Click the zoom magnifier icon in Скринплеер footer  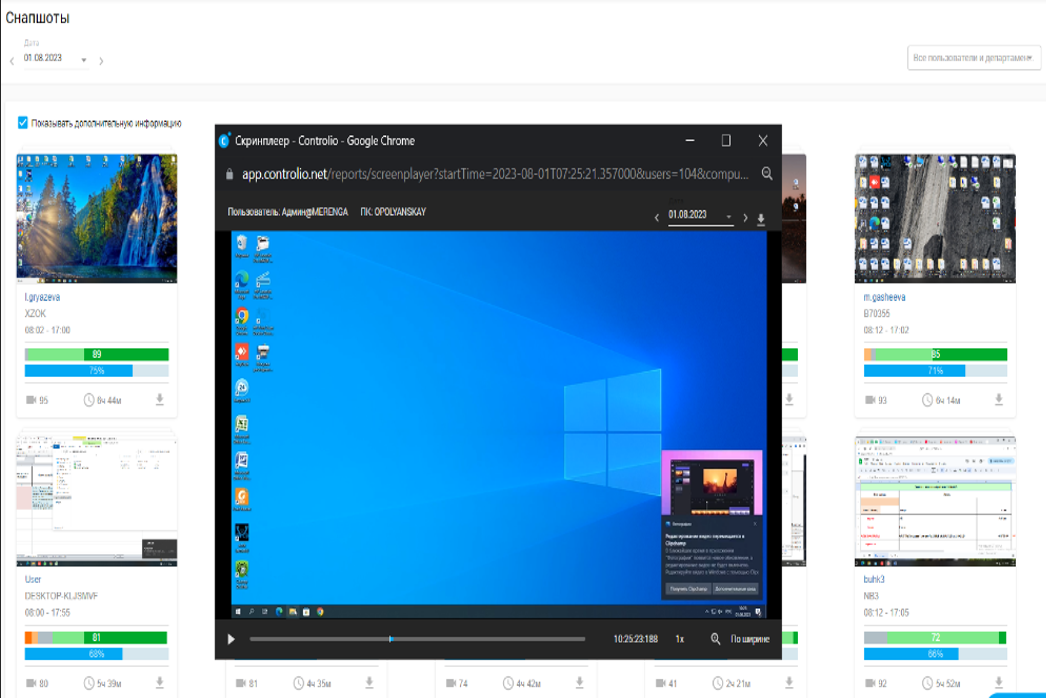click(715, 639)
